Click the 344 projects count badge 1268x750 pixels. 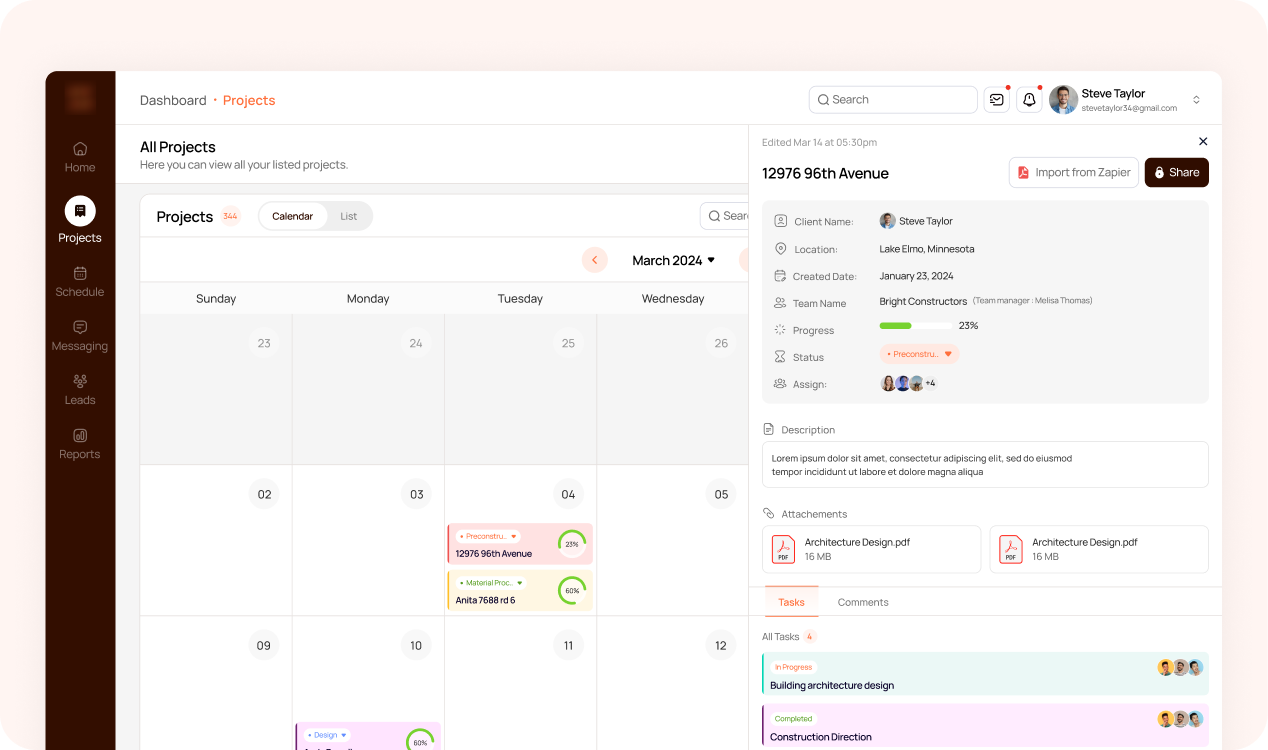click(231, 216)
